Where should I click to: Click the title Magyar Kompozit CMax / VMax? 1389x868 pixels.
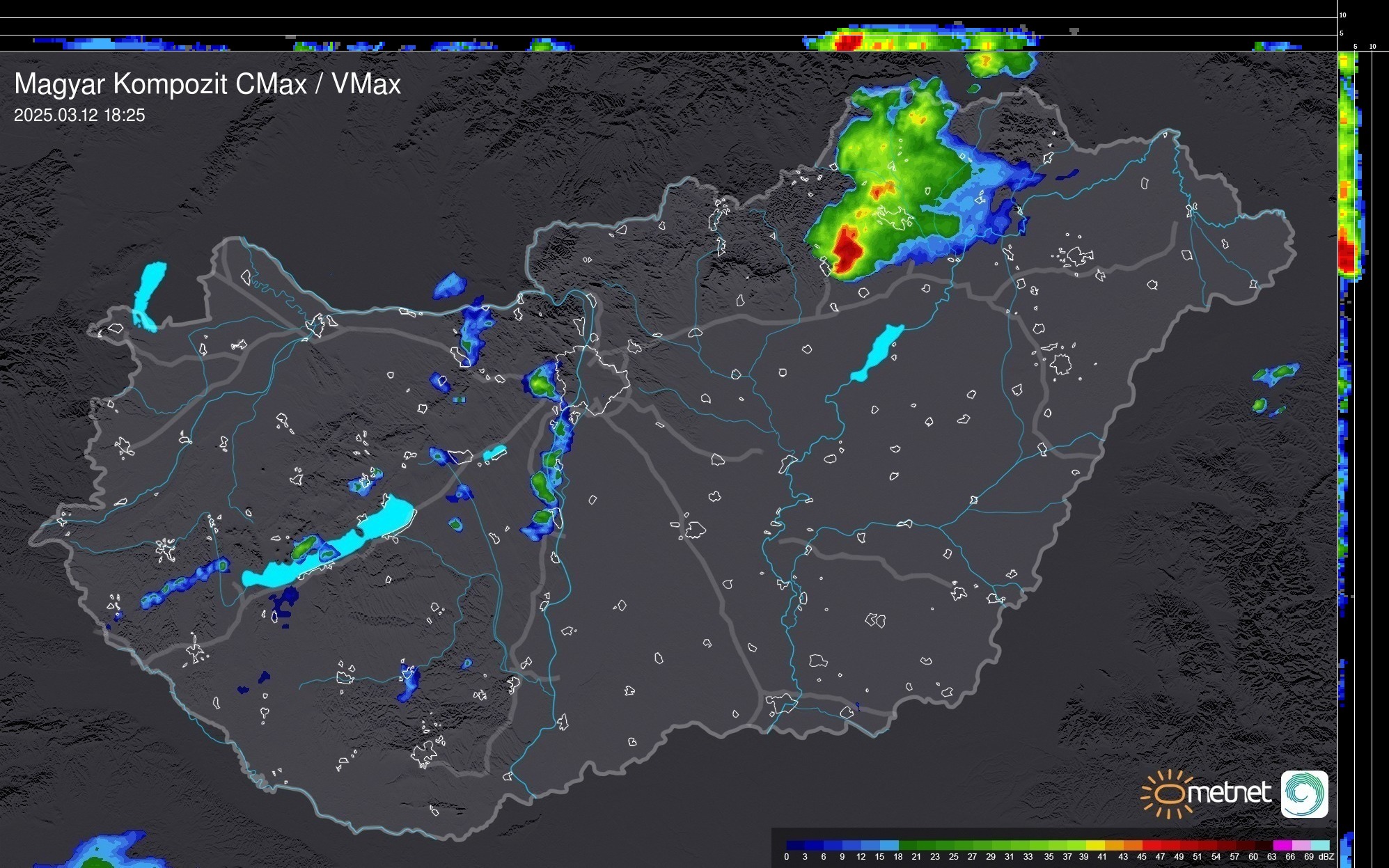pos(207,84)
